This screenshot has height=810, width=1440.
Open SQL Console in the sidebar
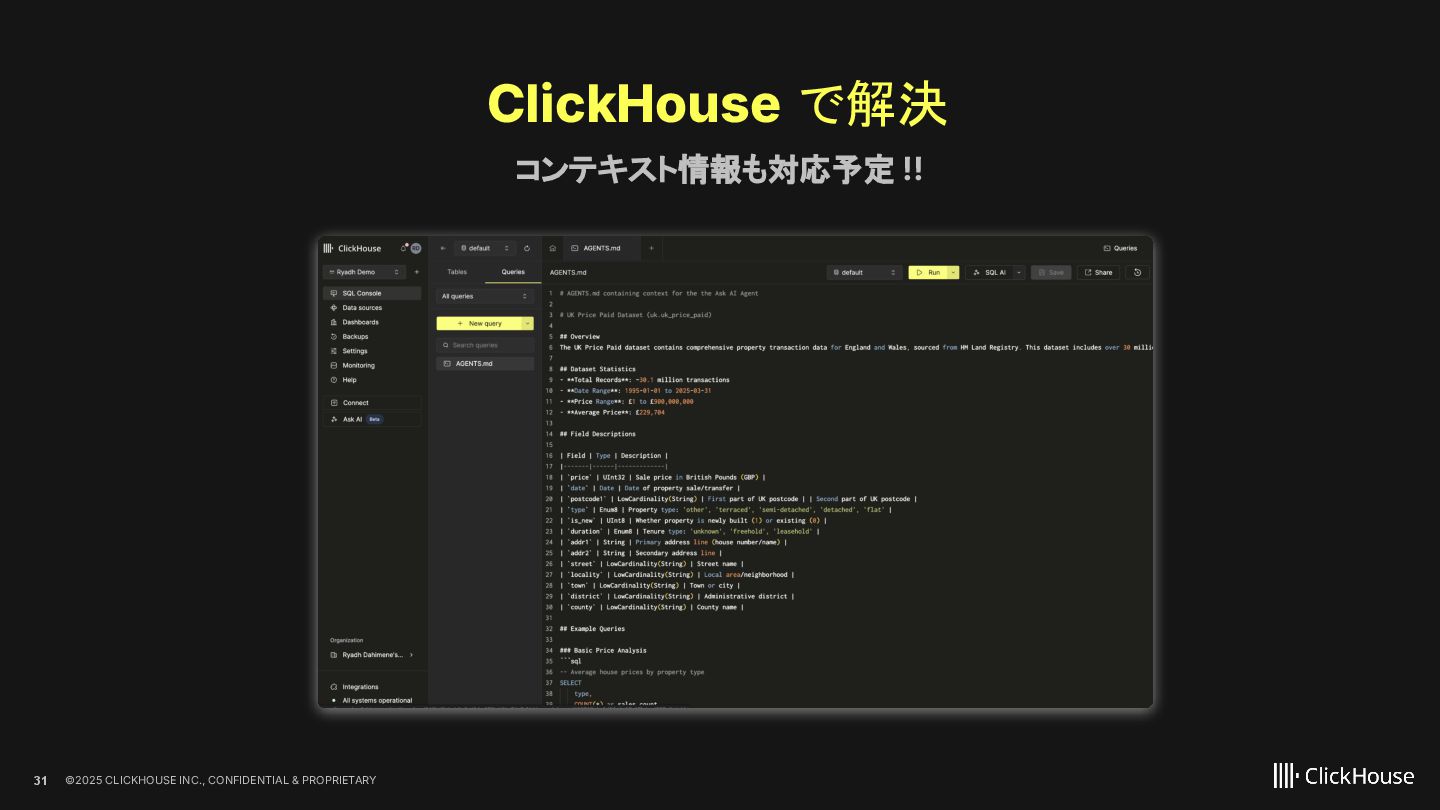point(372,293)
